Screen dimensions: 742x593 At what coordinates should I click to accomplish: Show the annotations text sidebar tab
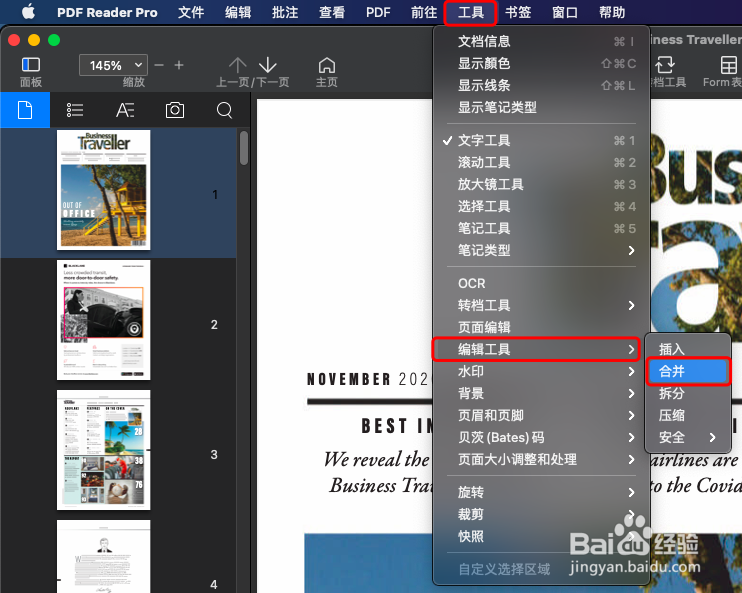click(x=125, y=110)
